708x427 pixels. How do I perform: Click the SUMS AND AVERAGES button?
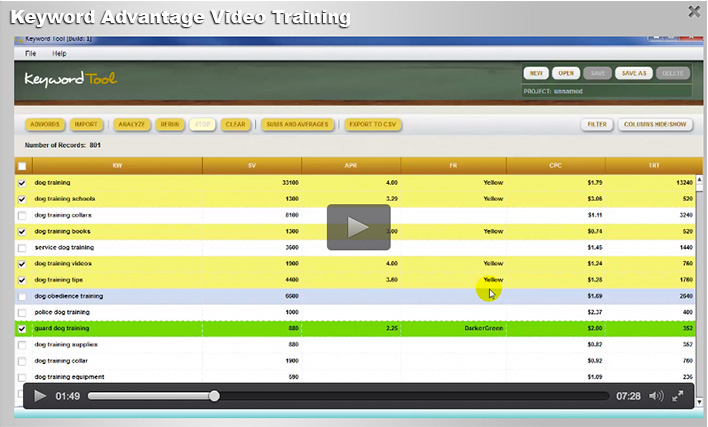tap(298, 124)
